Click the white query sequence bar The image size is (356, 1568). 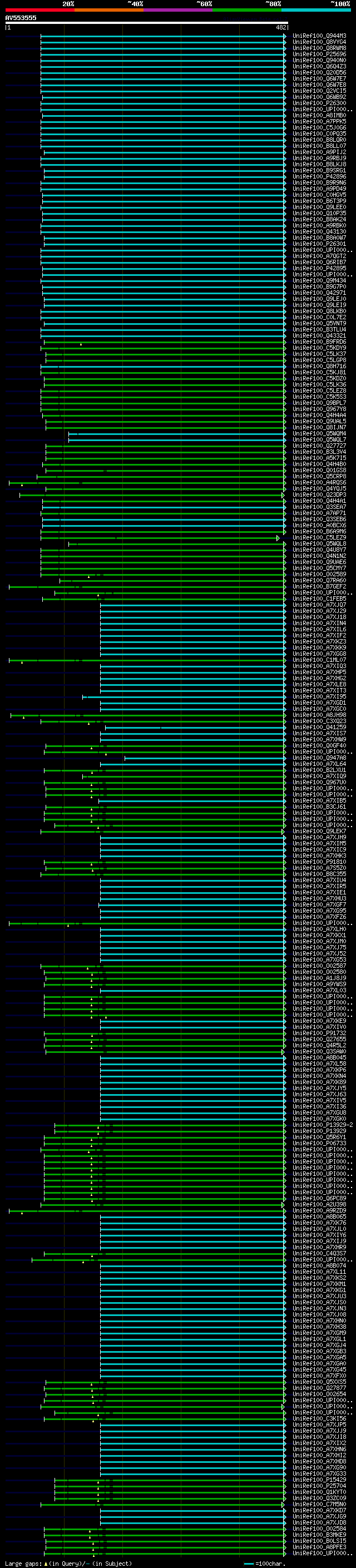click(147, 22)
